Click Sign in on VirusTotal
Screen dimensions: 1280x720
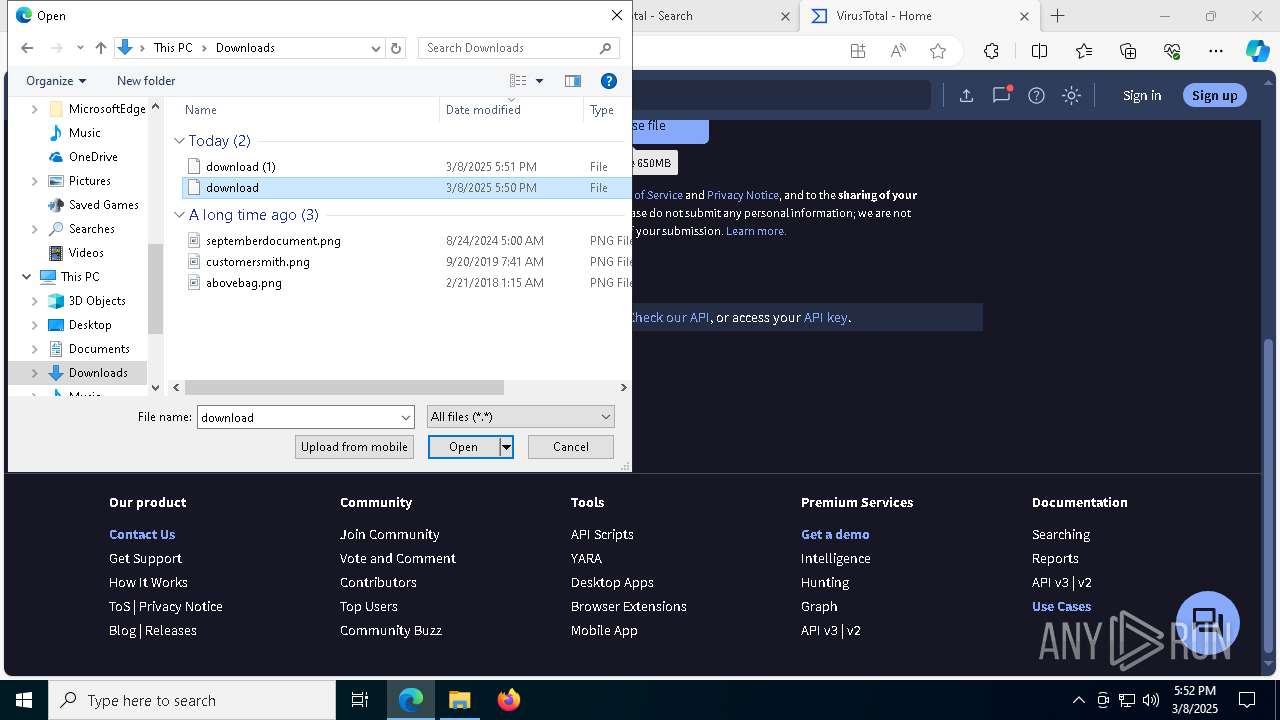(x=1142, y=95)
